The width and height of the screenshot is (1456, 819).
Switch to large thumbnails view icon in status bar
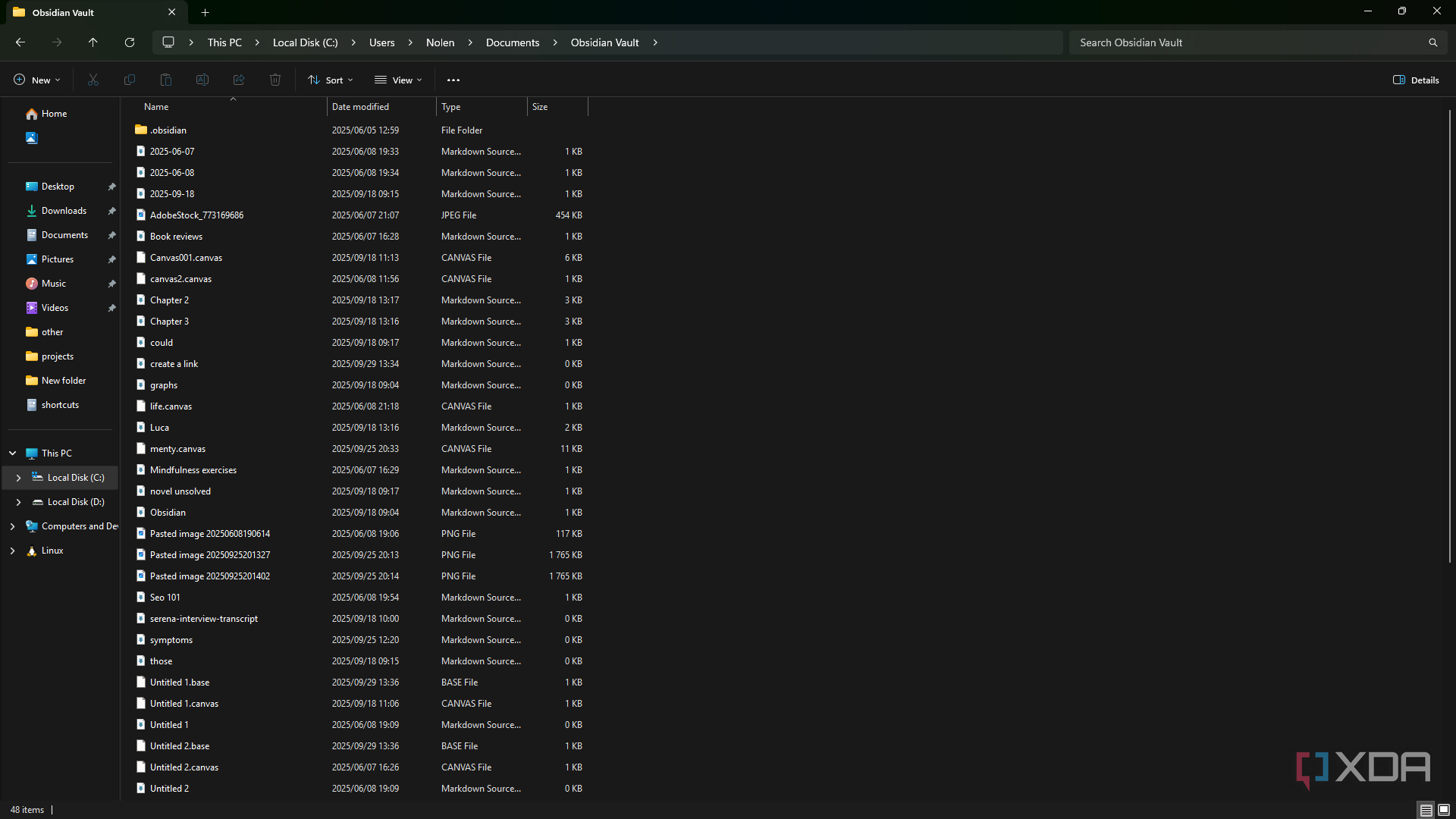click(x=1444, y=810)
